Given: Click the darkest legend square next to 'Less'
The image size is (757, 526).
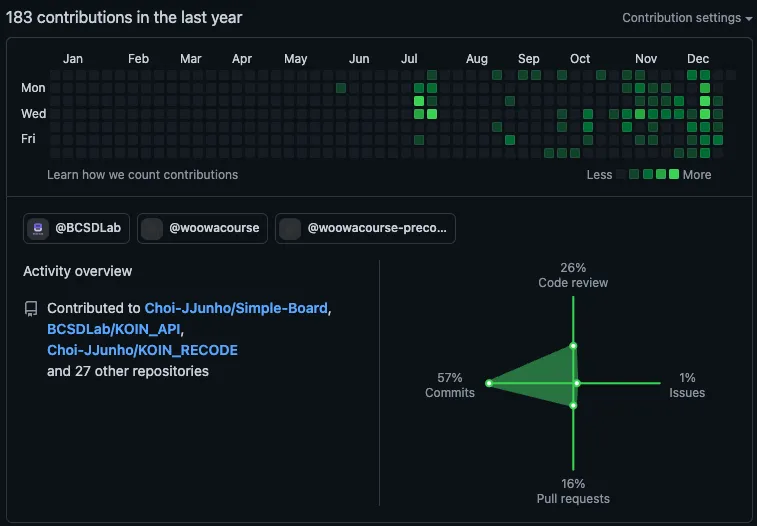Looking at the screenshot, I should click(x=622, y=175).
